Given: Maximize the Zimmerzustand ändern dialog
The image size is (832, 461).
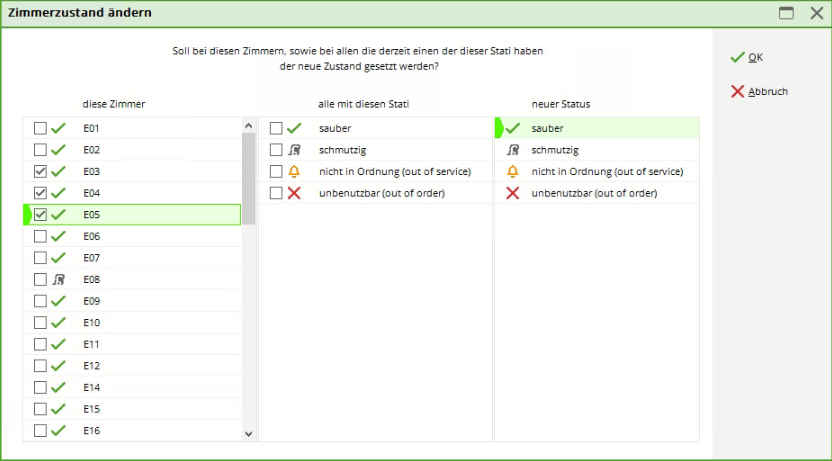Looking at the screenshot, I should click(787, 13).
